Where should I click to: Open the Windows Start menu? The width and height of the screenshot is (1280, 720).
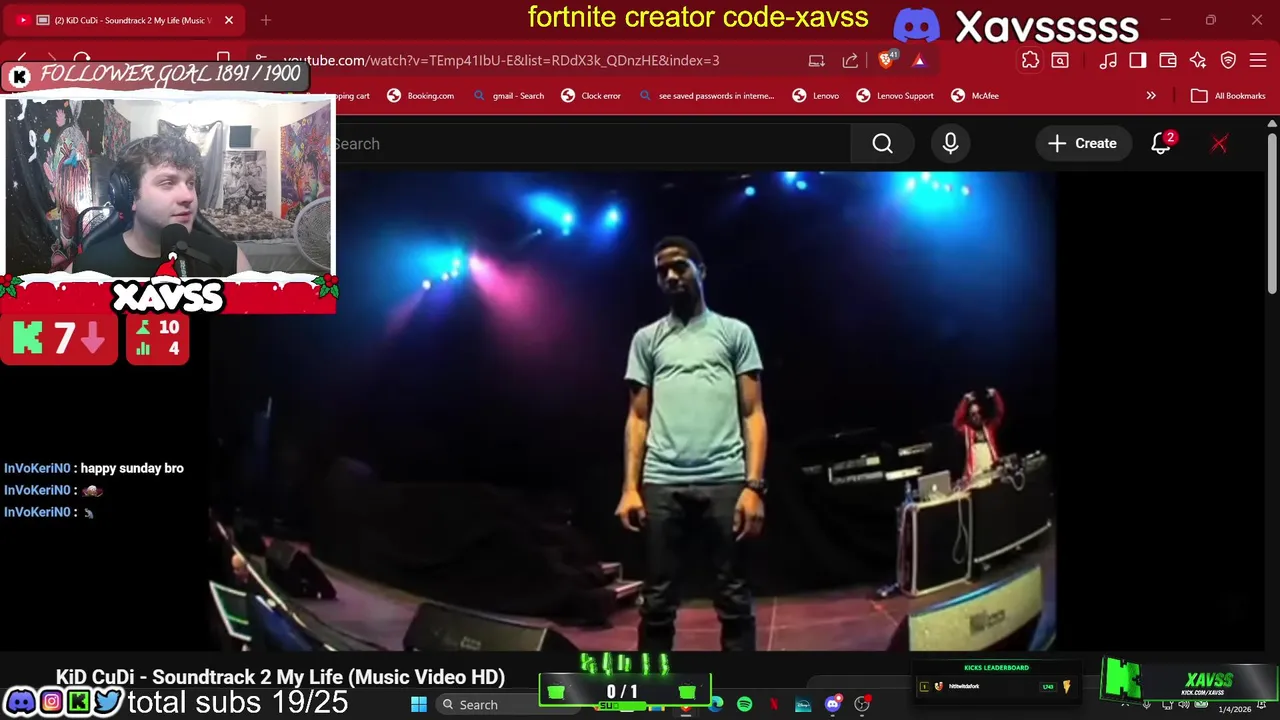[x=419, y=705]
